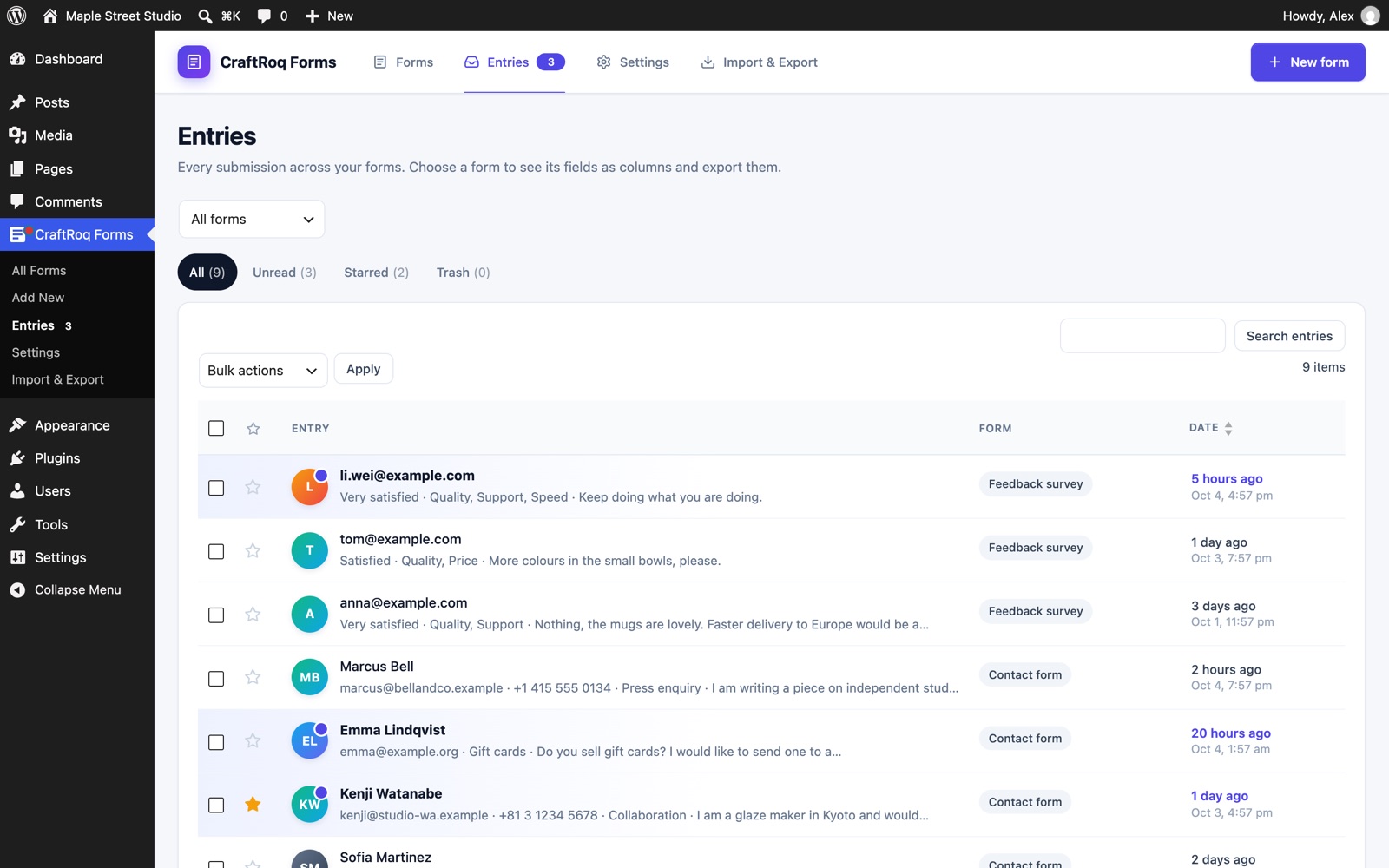Click the CraftRoq Forms purple logo
Screen dimensions: 1389x868
point(194,62)
